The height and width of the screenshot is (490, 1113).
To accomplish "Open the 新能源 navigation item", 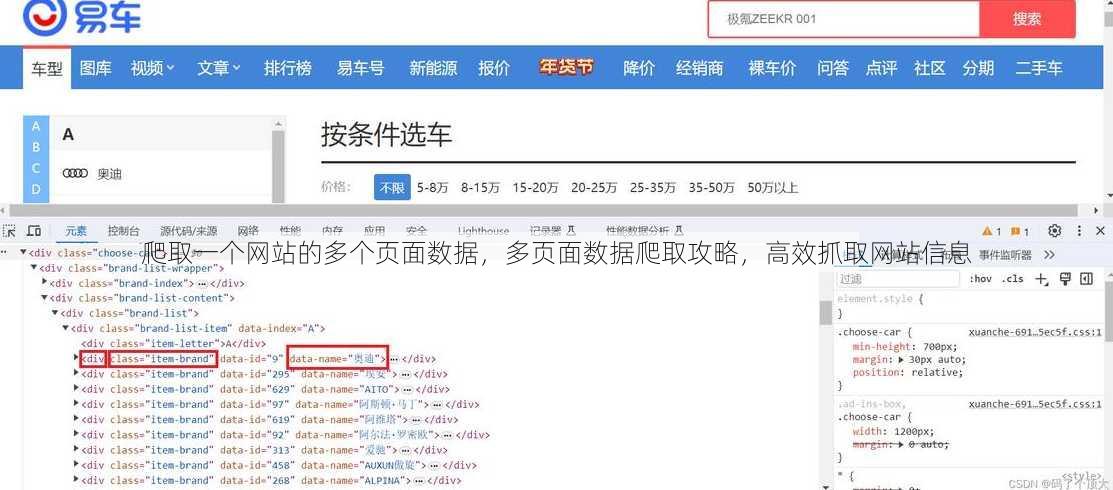I will click(x=433, y=68).
